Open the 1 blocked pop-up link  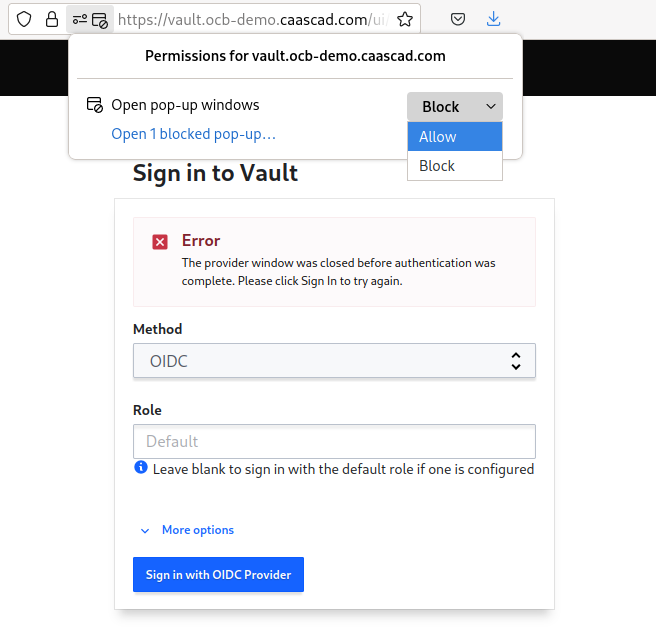pos(193,134)
